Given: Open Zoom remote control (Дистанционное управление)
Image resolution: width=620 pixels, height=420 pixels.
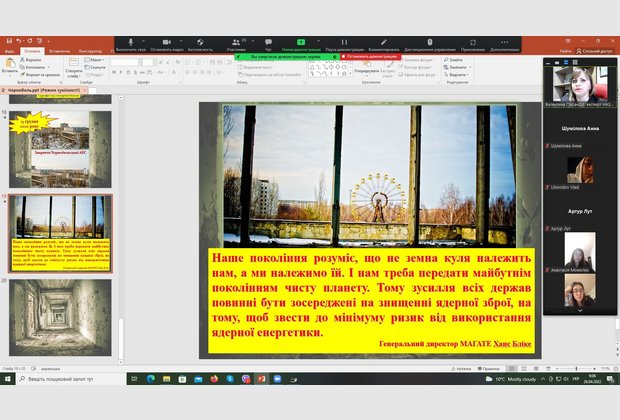Looking at the screenshot, I should pyautogui.click(x=430, y=45).
